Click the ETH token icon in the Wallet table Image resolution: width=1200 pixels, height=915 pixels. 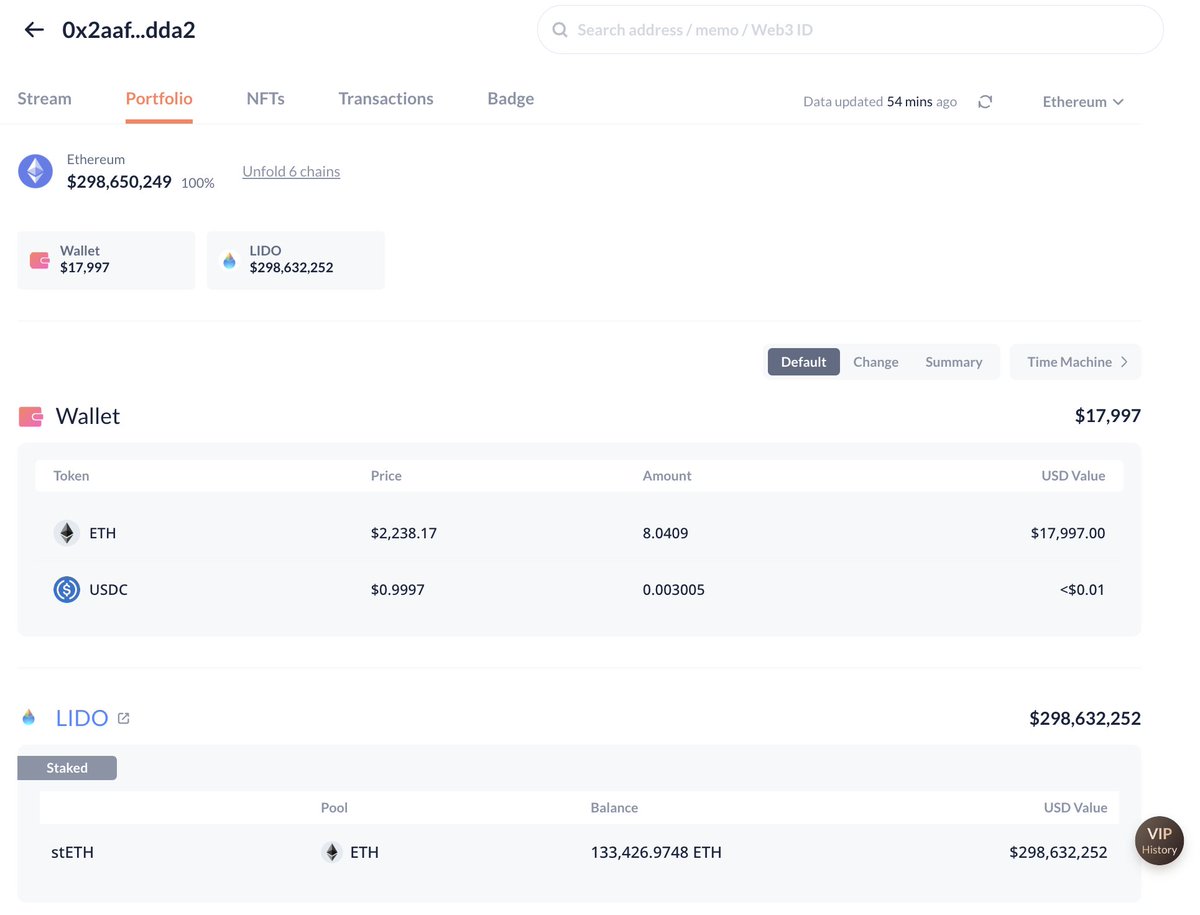66,533
